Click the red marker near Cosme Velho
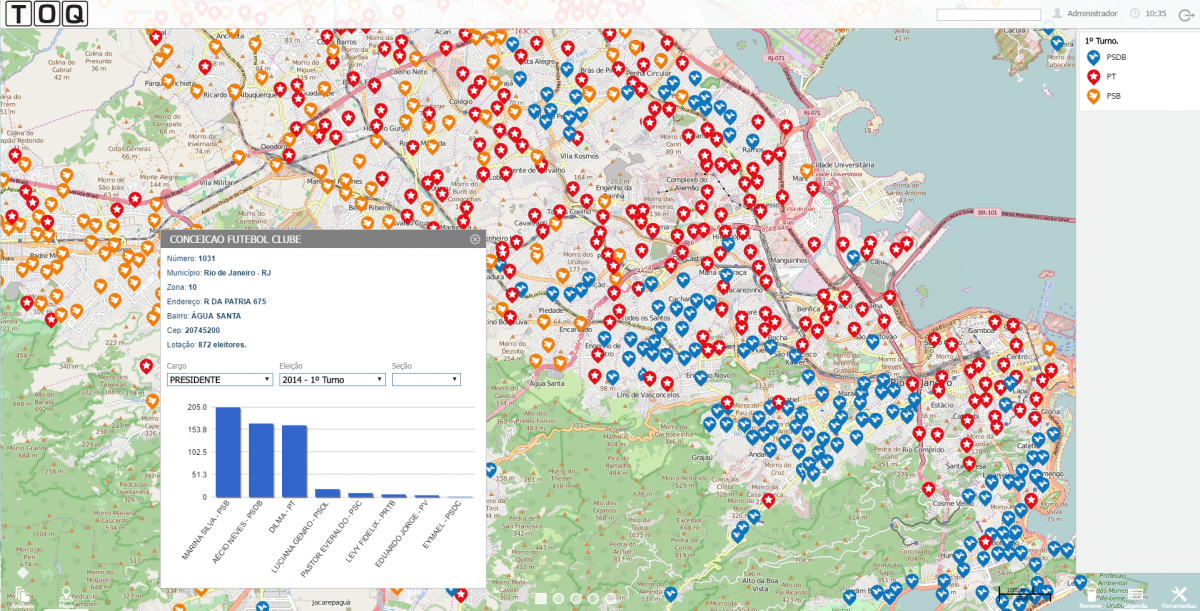Screen dimensions: 1200x611 929,490
